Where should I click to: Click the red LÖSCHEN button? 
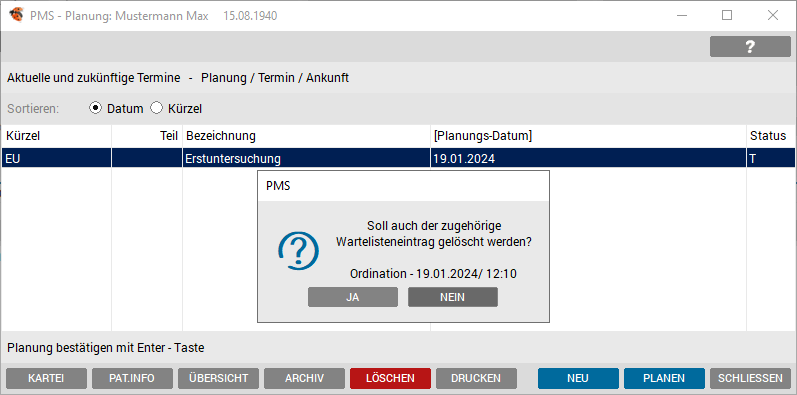pos(390,378)
